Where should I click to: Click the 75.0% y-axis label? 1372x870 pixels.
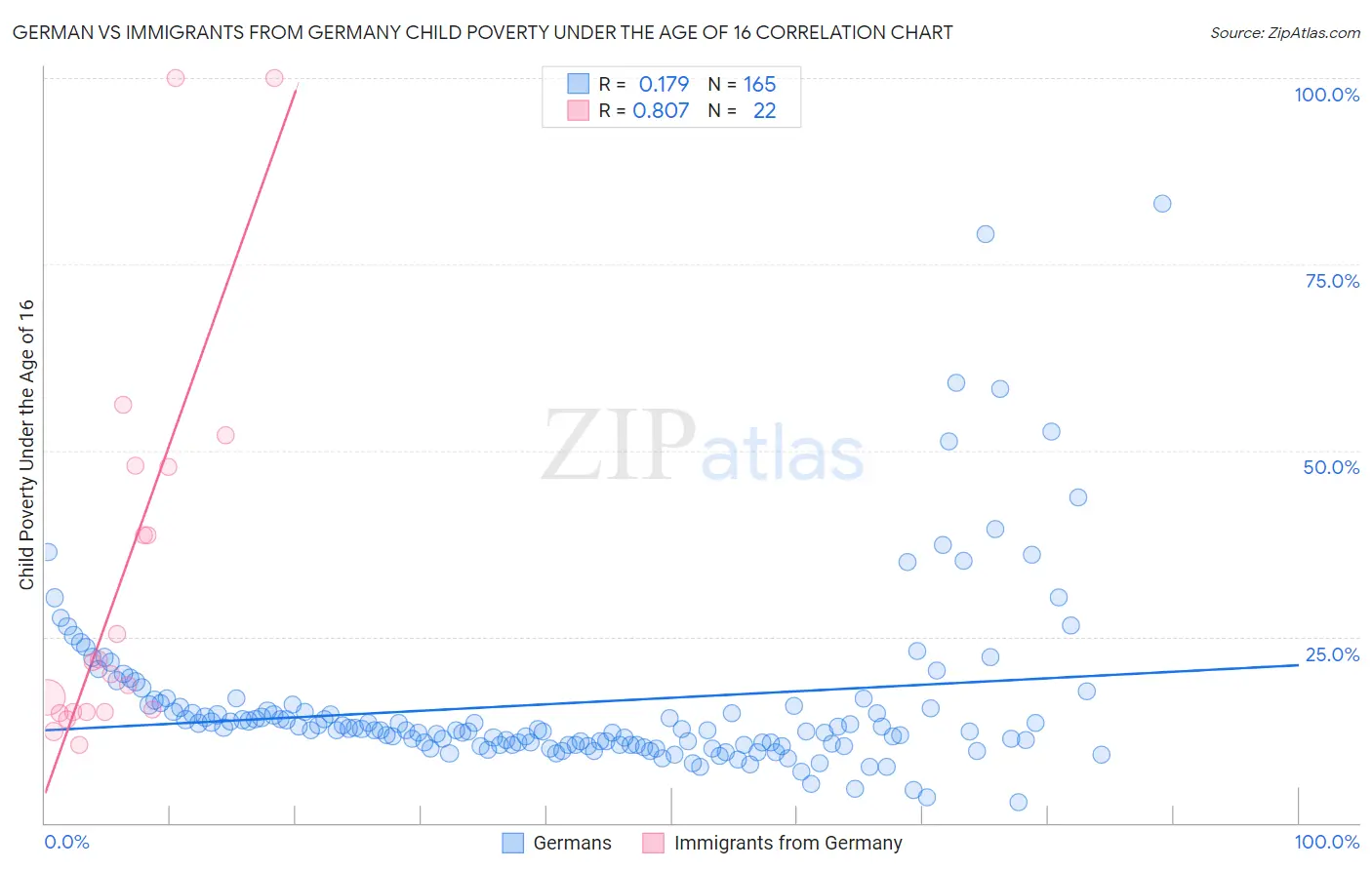[1332, 281]
